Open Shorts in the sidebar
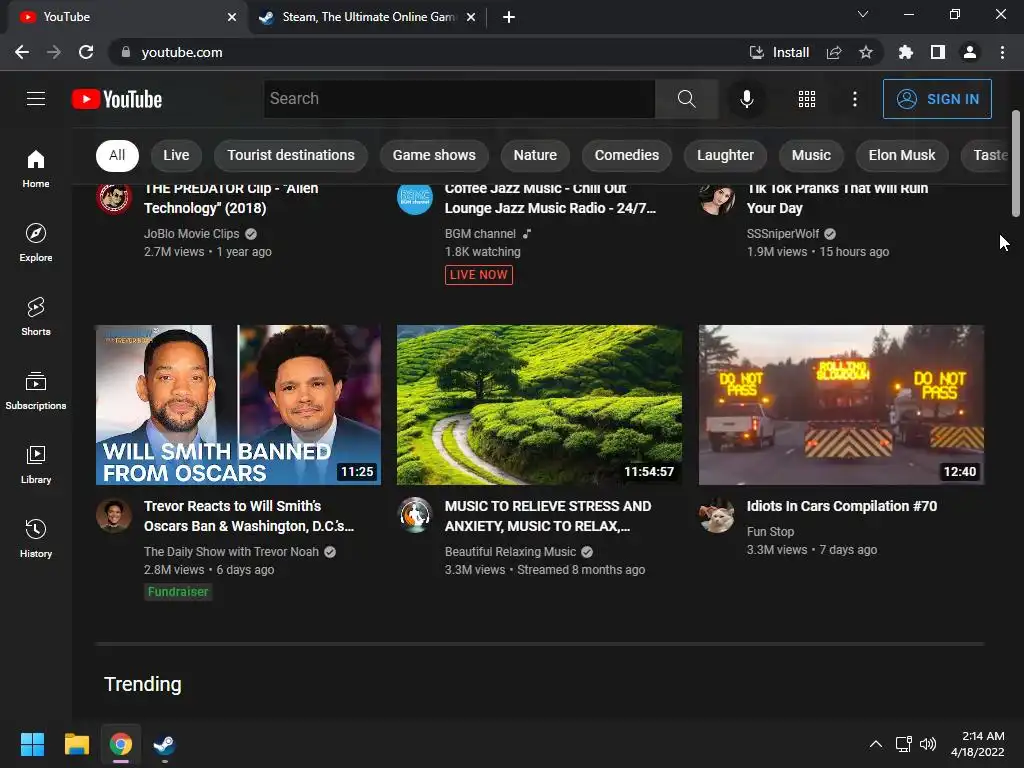1024x768 pixels. click(x=36, y=316)
